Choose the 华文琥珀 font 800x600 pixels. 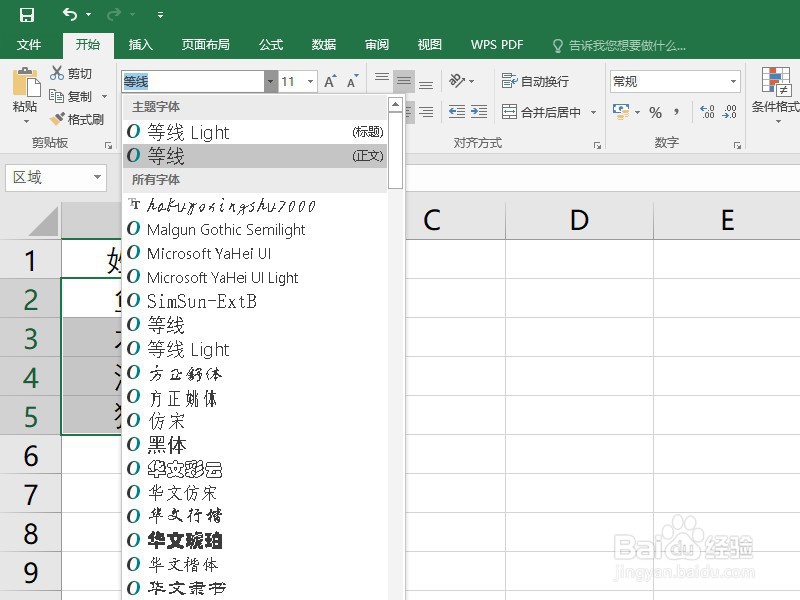click(255, 540)
